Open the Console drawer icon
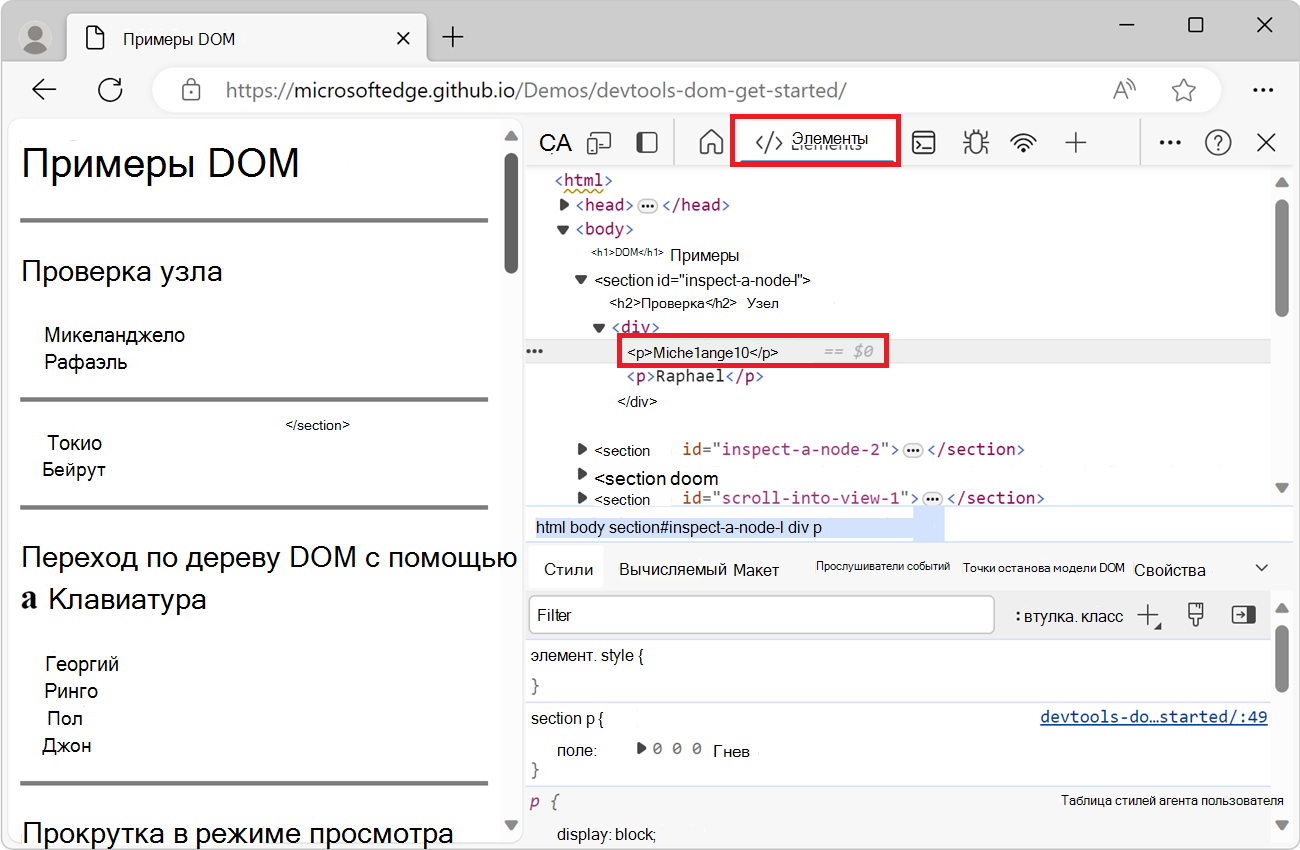The width and height of the screenshot is (1300, 850). (x=923, y=142)
